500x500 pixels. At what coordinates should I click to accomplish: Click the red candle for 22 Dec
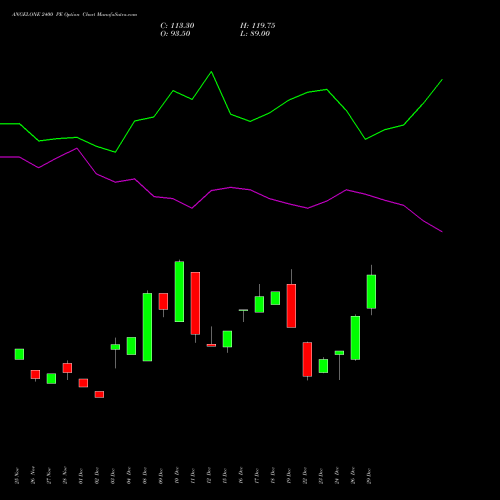(307, 359)
